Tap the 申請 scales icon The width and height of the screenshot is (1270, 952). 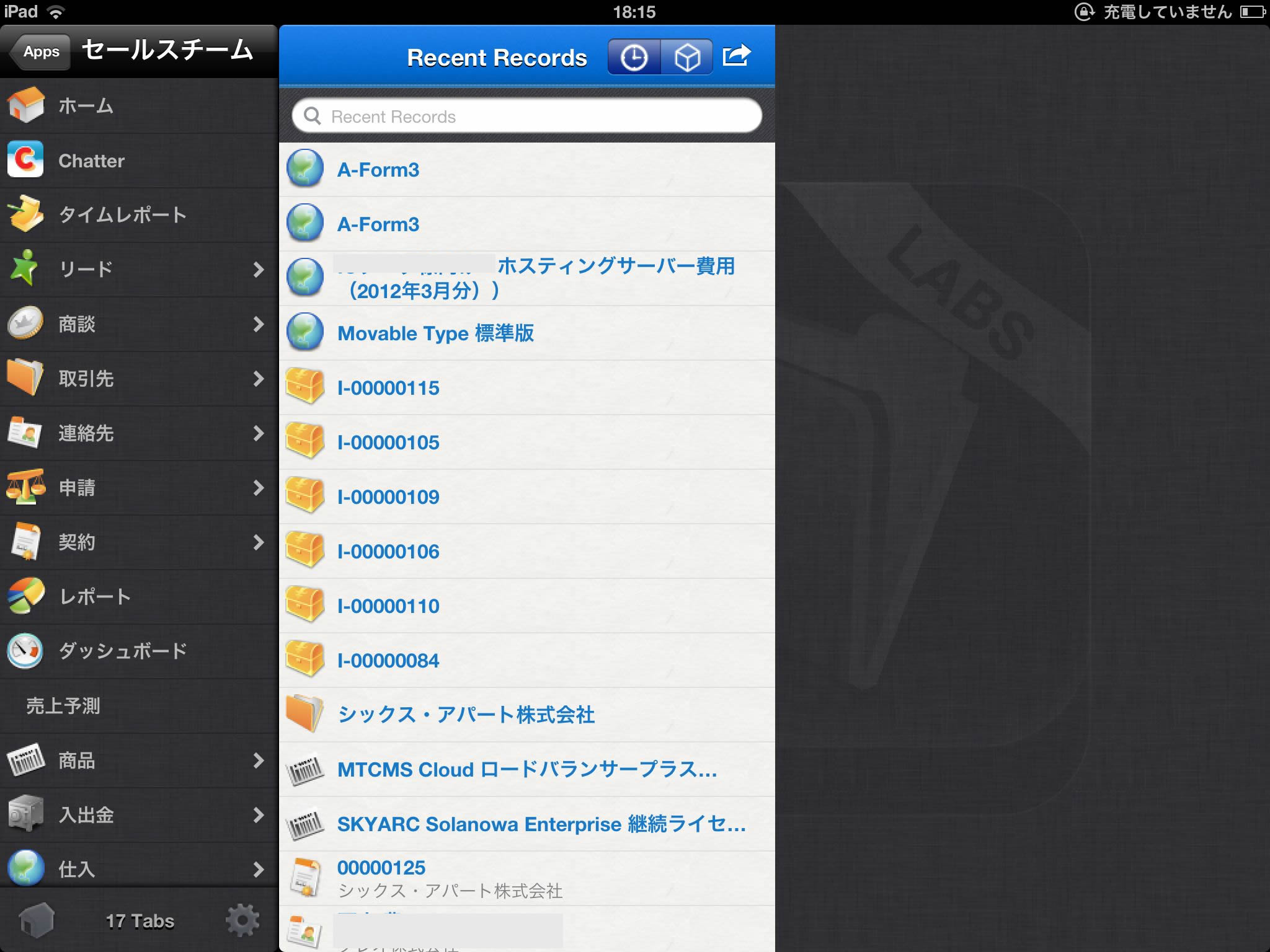pyautogui.click(x=25, y=487)
